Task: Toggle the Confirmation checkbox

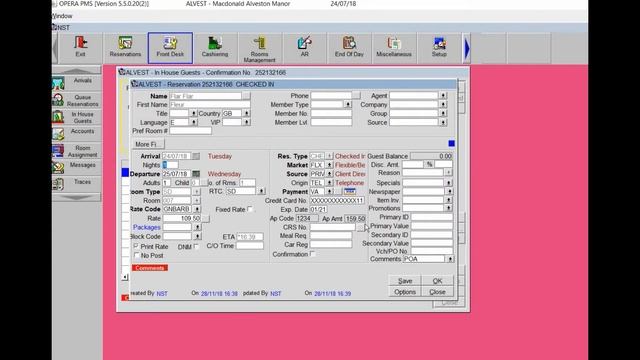Action: tap(313, 254)
